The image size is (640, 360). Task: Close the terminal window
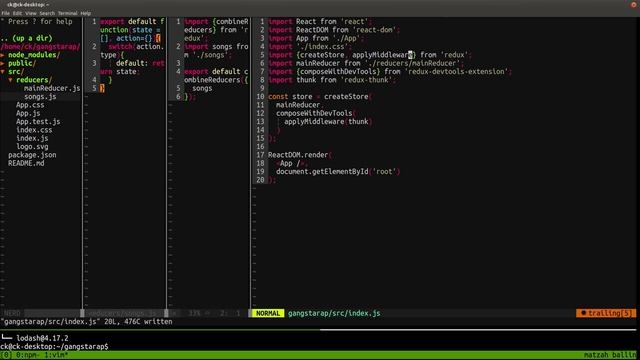pyautogui.click(x=634, y=4)
